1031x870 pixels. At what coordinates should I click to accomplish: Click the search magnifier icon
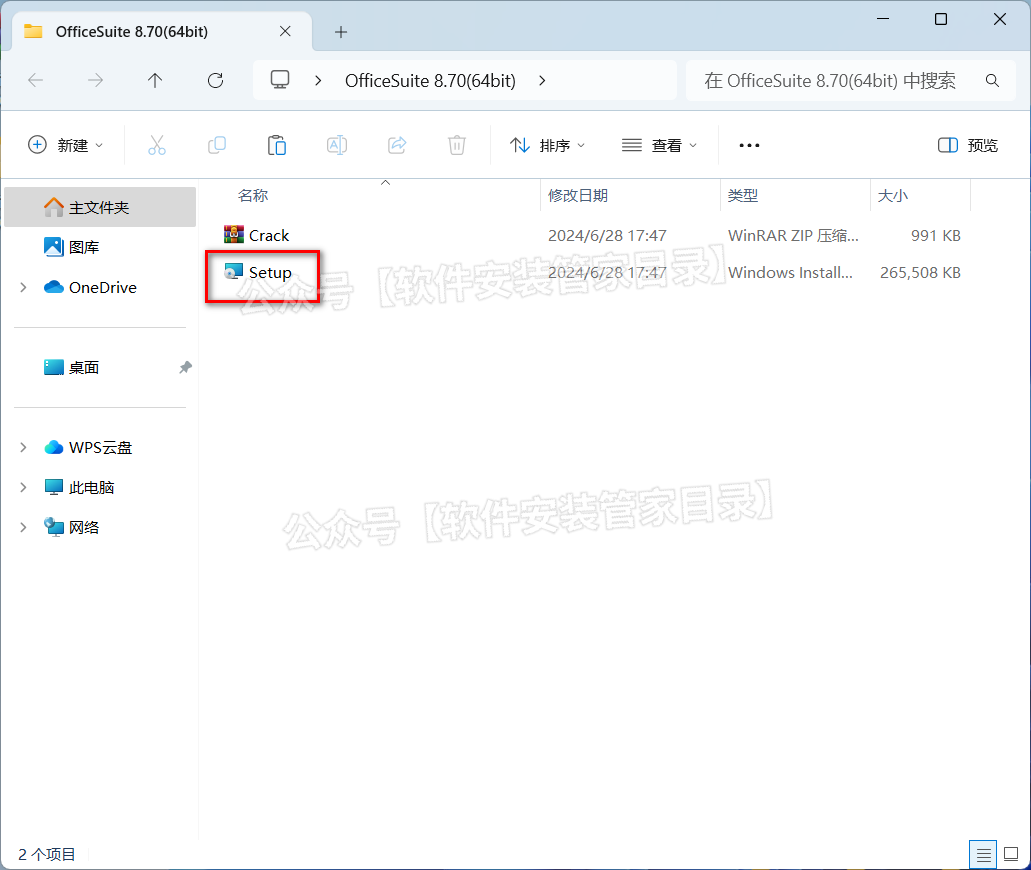[992, 80]
